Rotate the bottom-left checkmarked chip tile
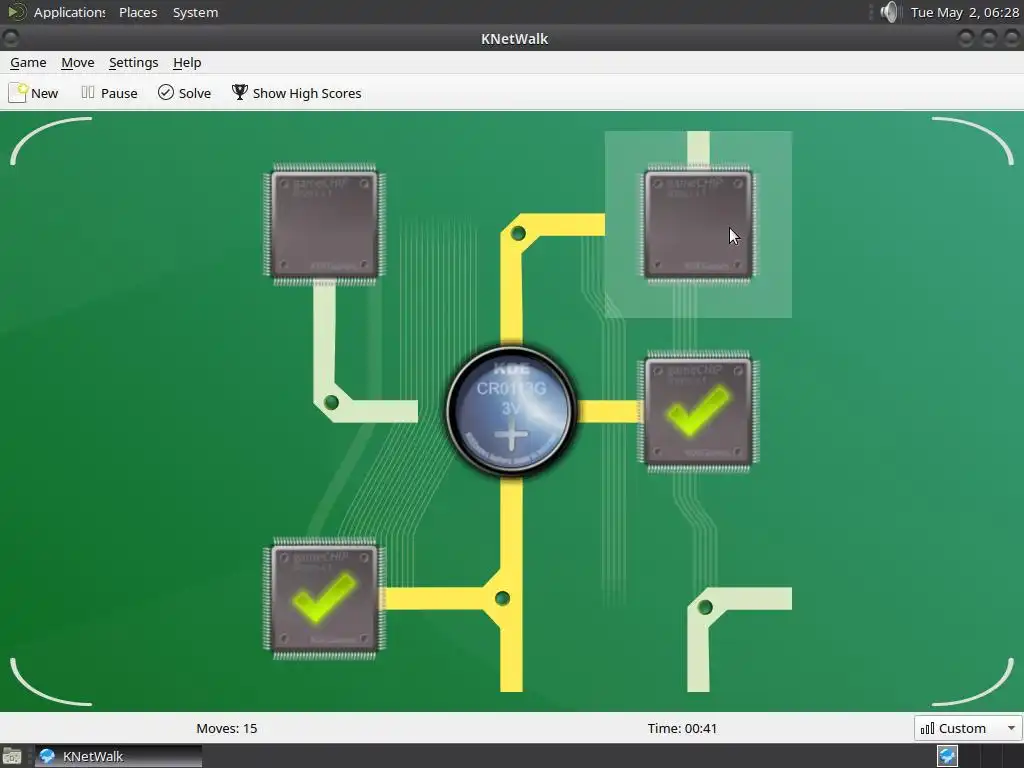The image size is (1024, 768). tap(325, 598)
